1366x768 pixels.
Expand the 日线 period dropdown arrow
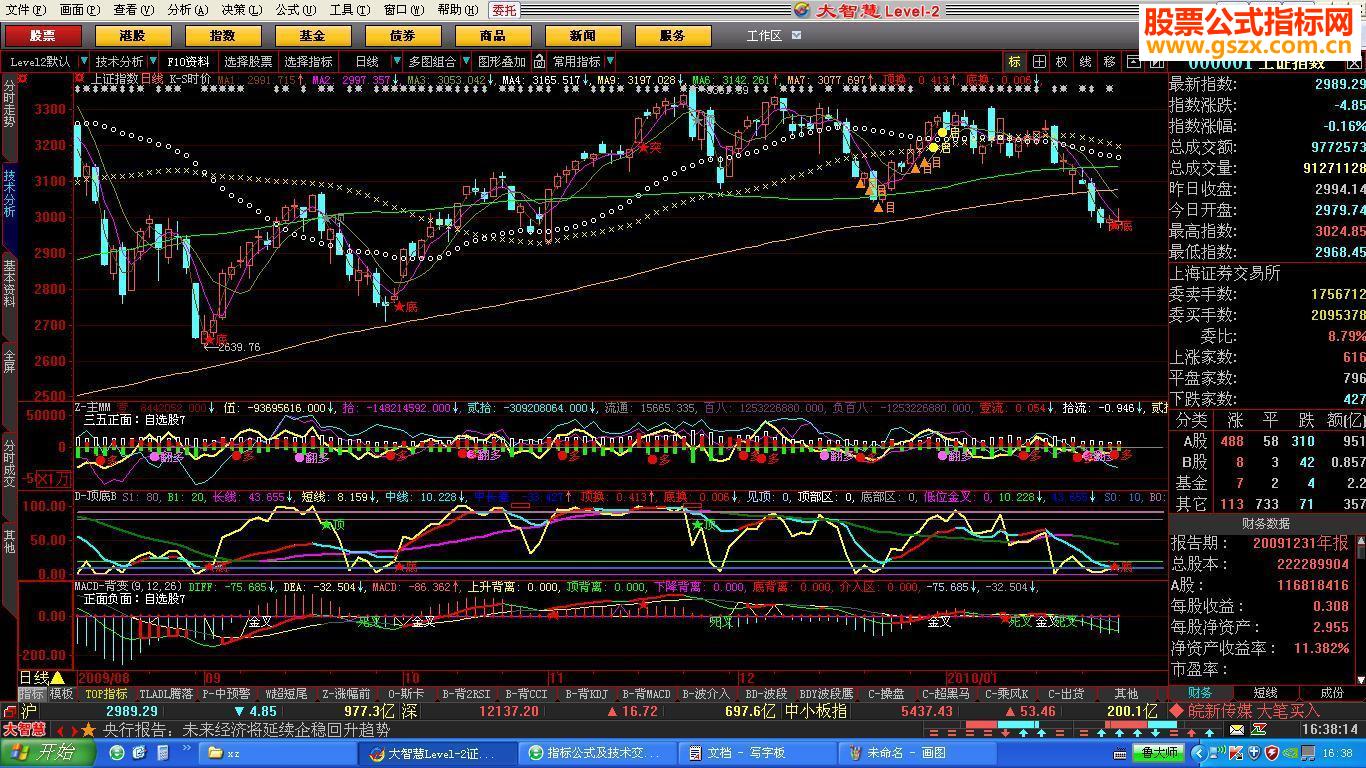(x=396, y=61)
